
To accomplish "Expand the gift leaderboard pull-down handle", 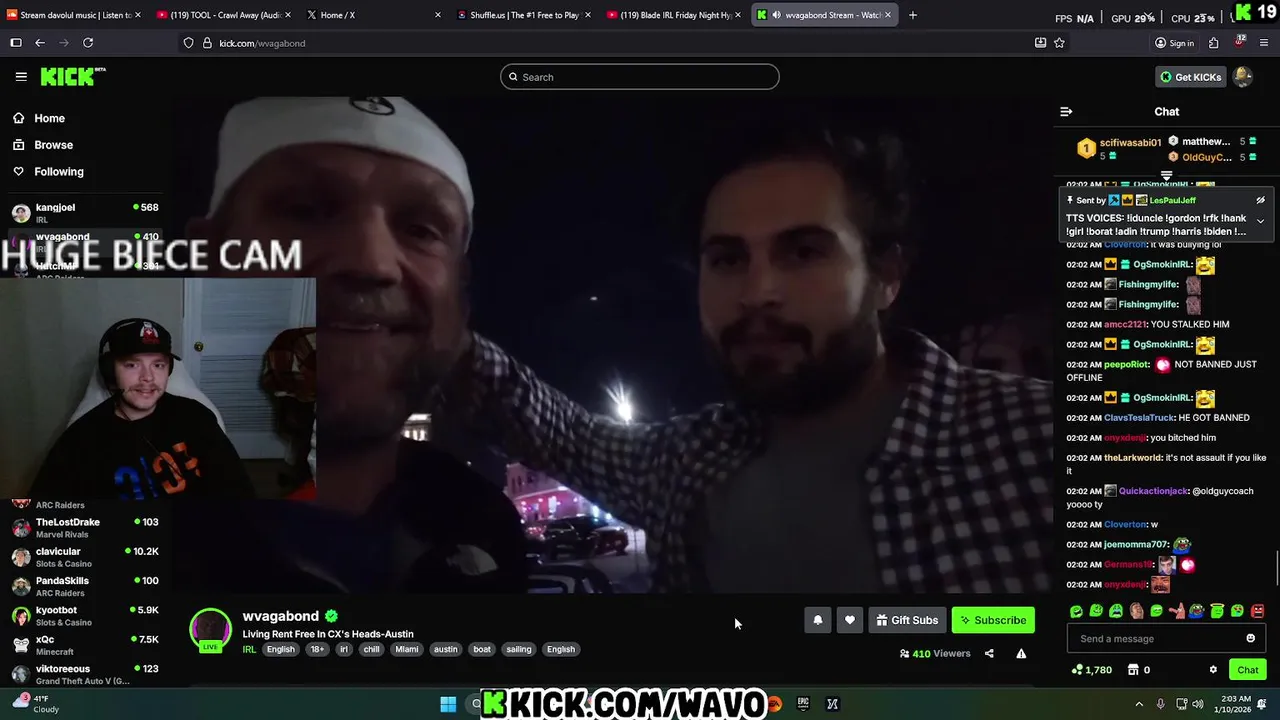I will click(x=1166, y=176).
